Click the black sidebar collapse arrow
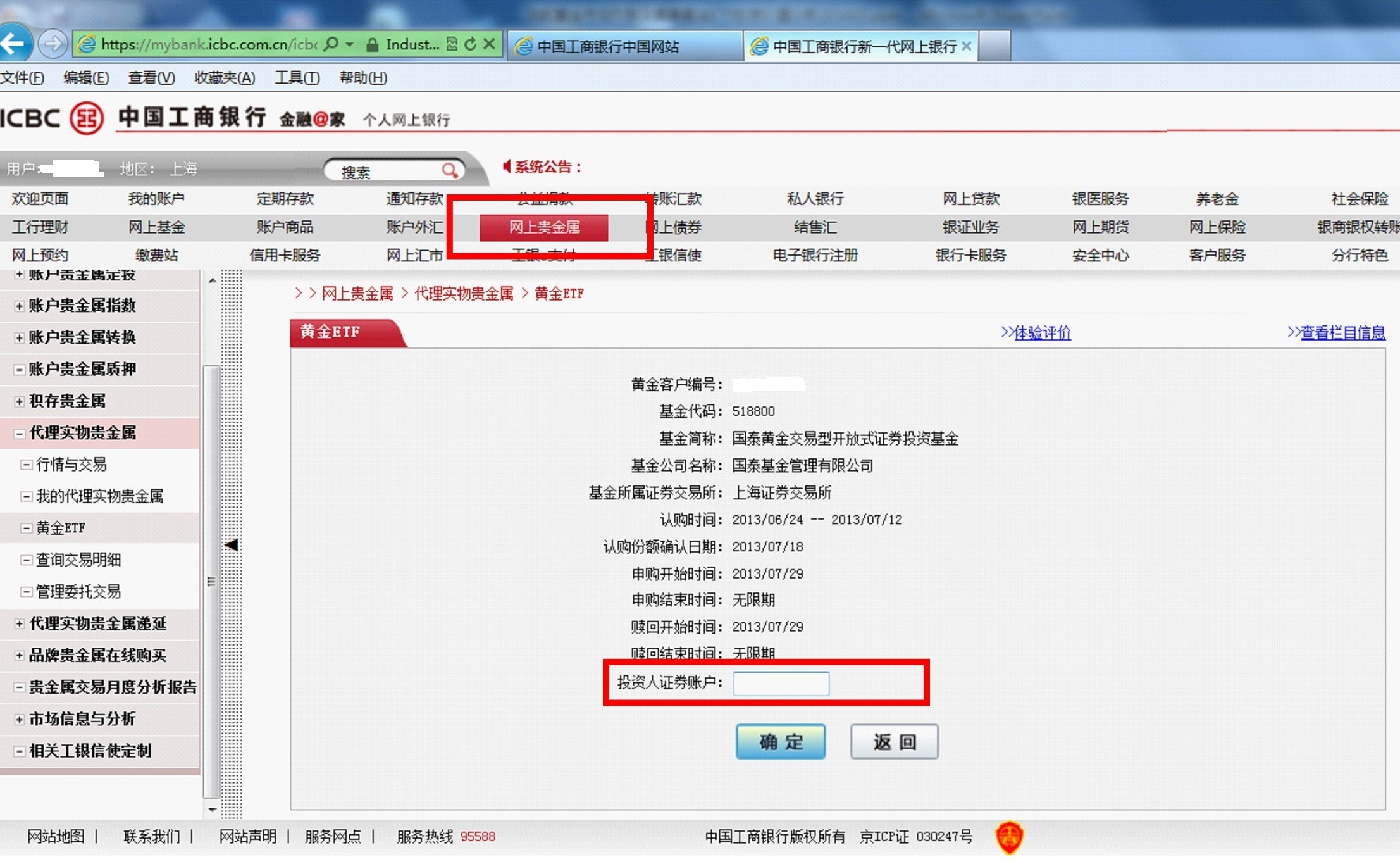Image resolution: width=1400 pixels, height=864 pixels. 232,544
